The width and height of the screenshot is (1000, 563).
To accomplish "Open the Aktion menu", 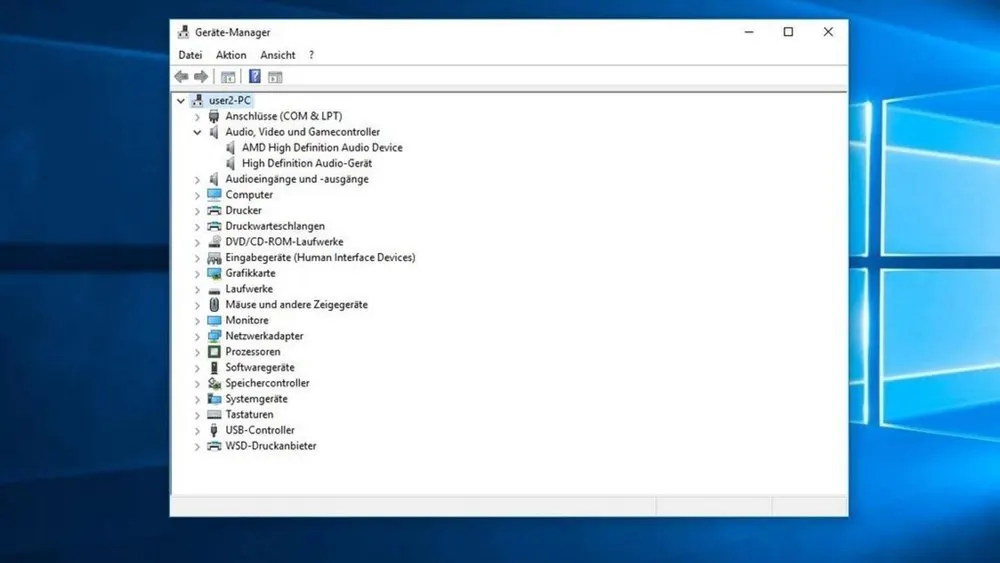I will (x=231, y=55).
